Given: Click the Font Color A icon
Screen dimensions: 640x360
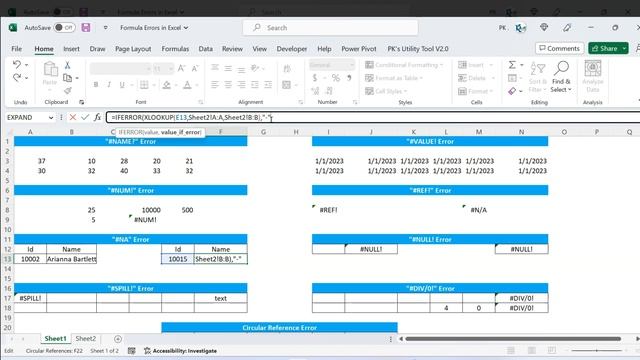Looking at the screenshot, I should pos(187,84).
